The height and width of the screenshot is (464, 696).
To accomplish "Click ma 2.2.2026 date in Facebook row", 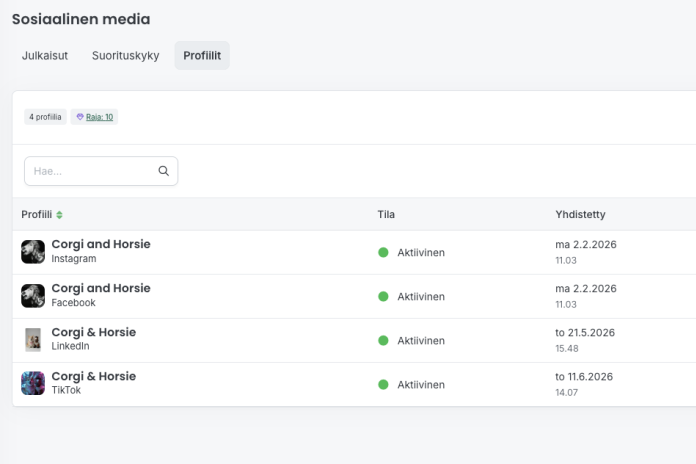I will click(x=586, y=289).
